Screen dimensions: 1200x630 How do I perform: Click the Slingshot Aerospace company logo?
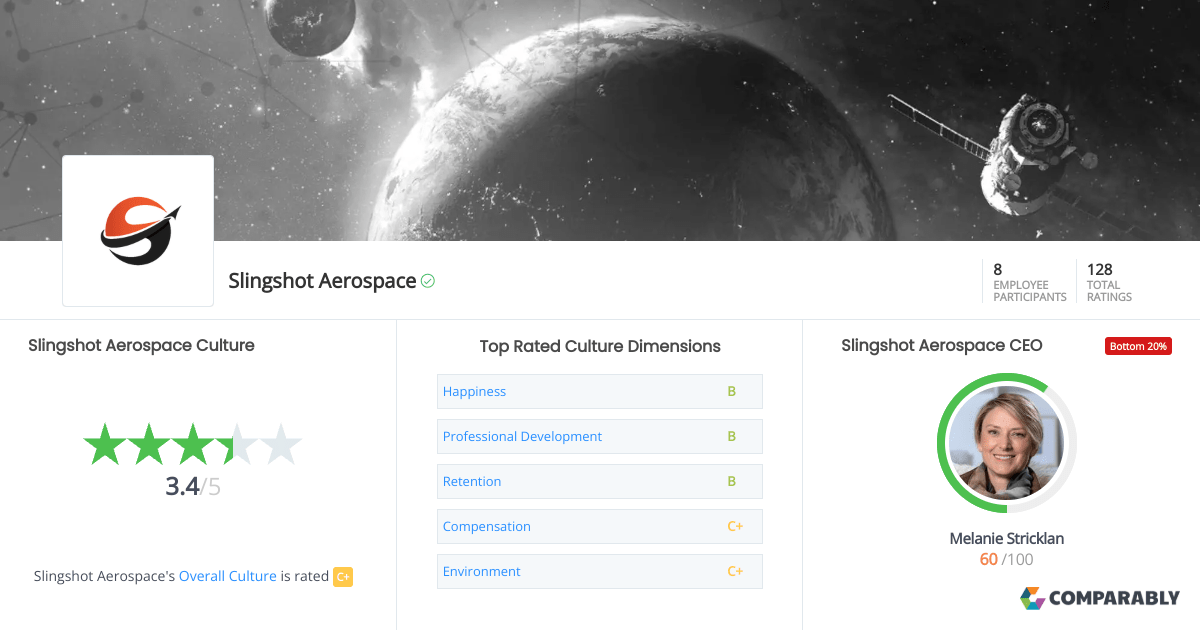(137, 229)
